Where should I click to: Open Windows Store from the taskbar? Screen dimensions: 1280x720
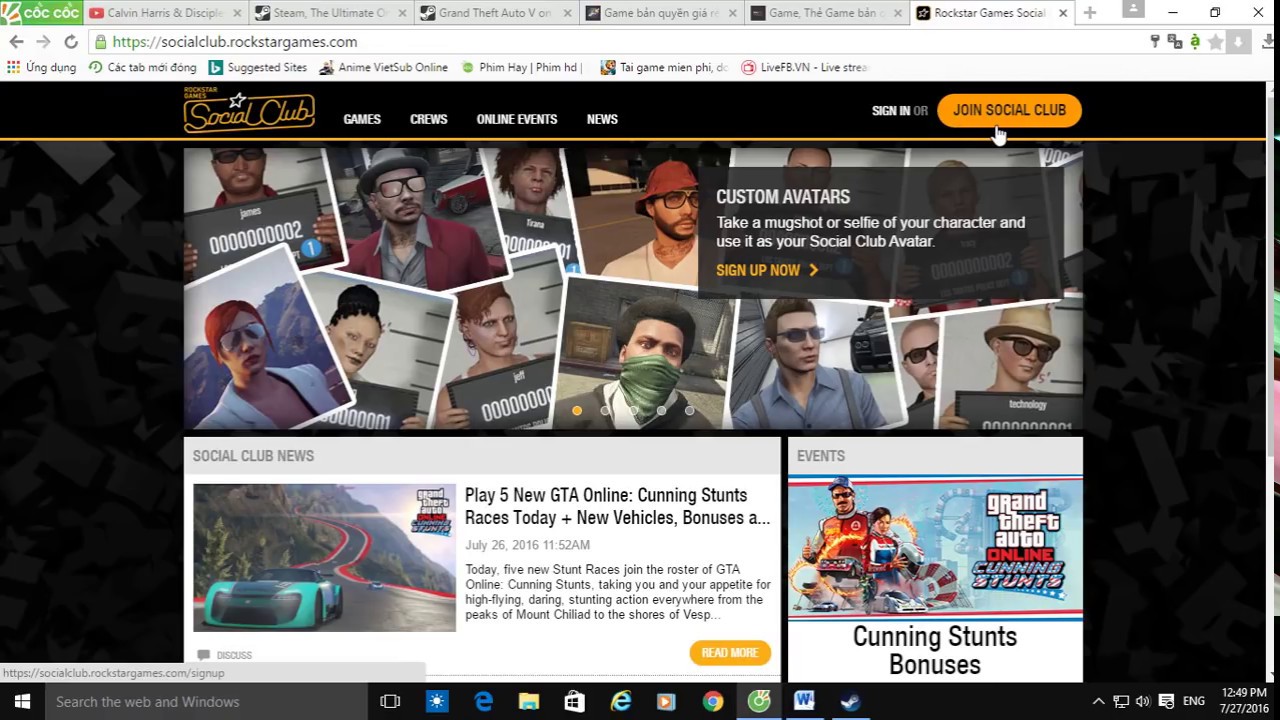click(x=574, y=701)
